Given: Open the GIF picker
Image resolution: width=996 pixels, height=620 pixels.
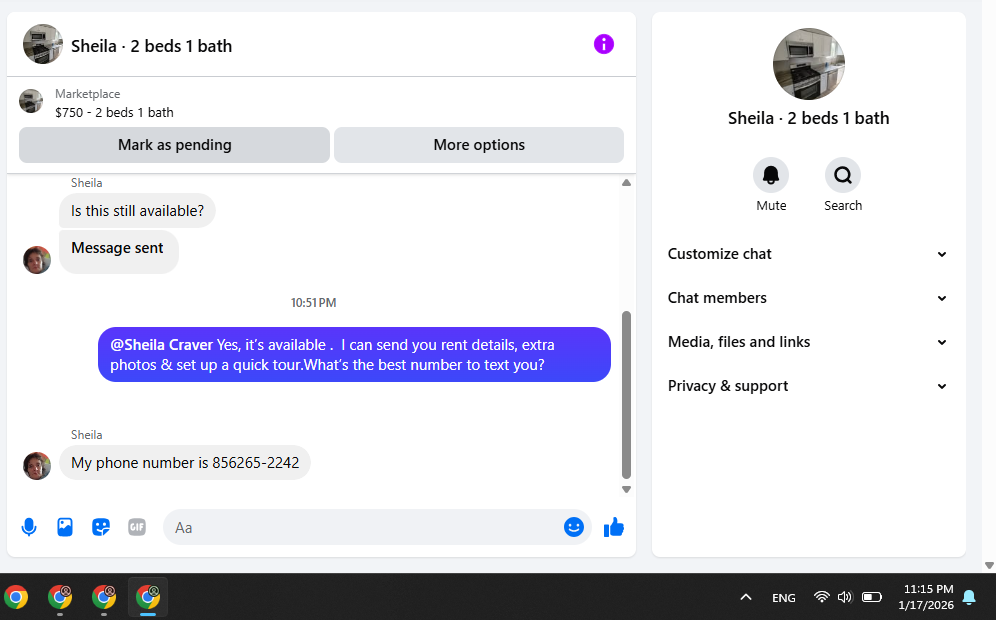Looking at the screenshot, I should click(x=137, y=527).
